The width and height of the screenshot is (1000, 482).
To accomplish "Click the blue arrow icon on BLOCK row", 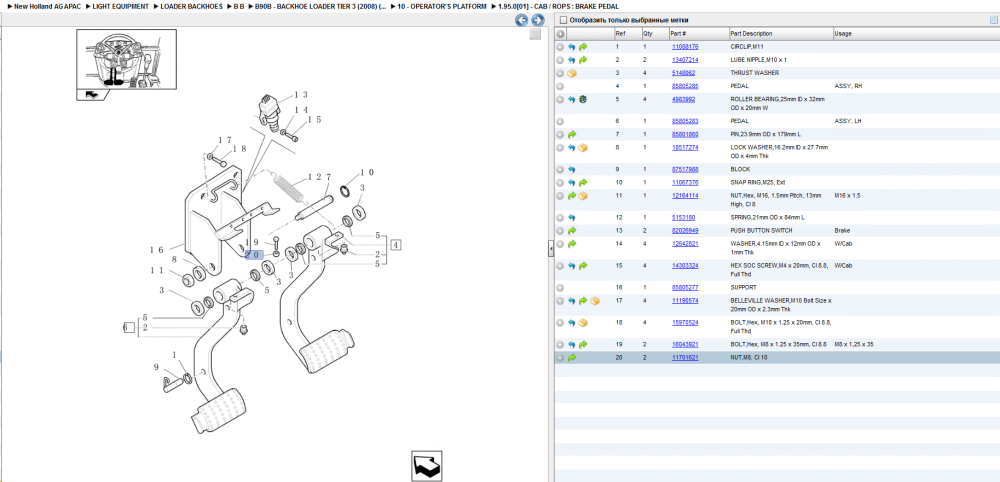I will (x=571, y=170).
